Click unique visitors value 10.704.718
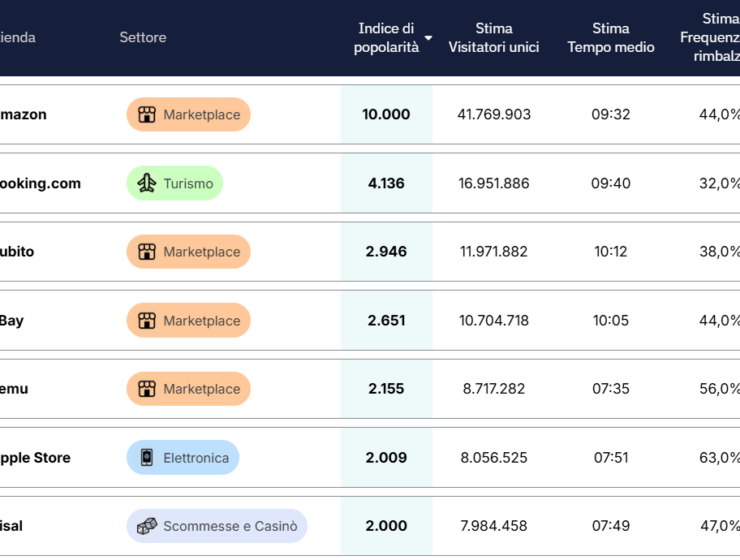The image size is (740, 560). (x=494, y=321)
